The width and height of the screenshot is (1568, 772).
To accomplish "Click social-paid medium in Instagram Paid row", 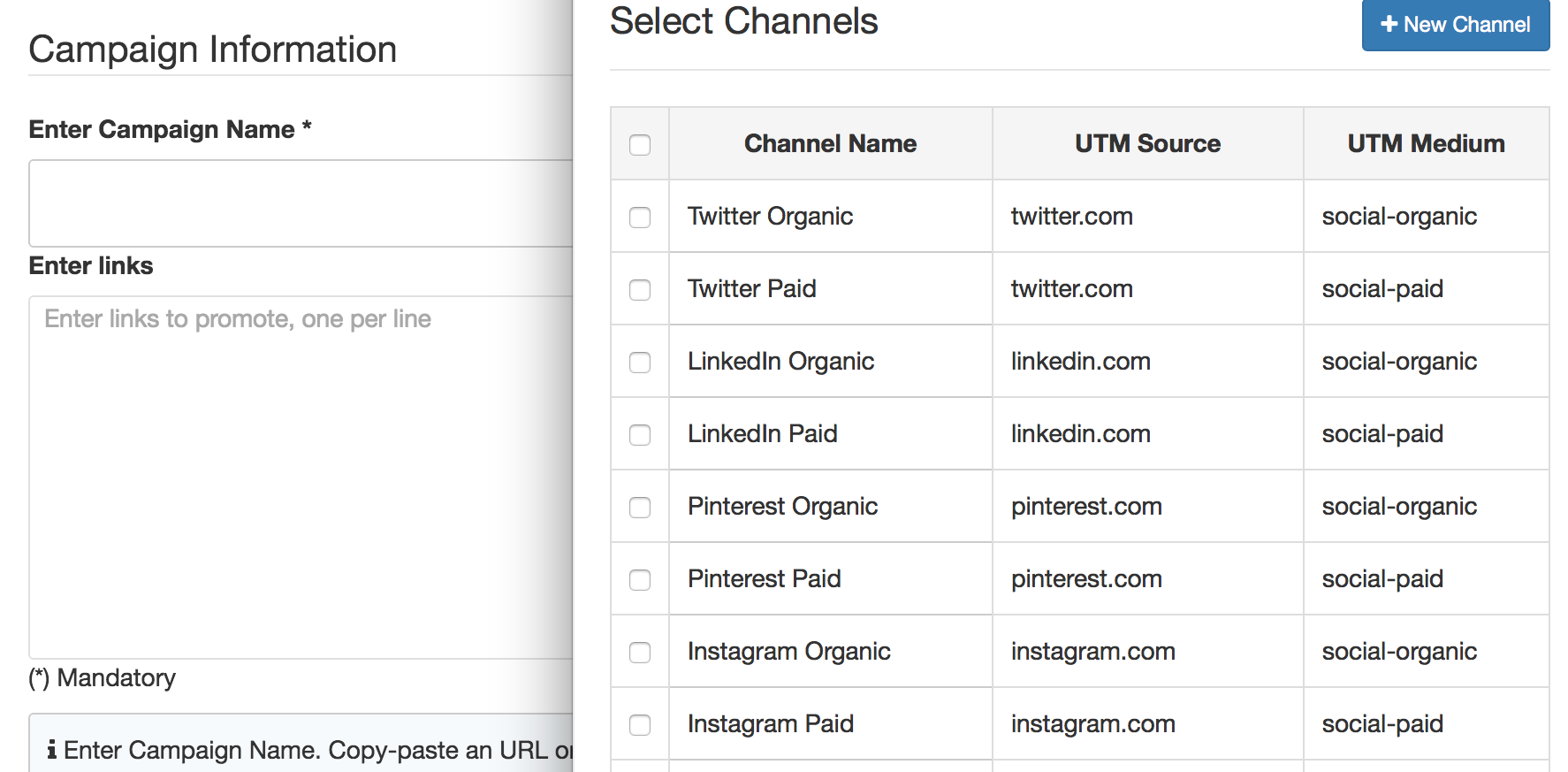I will pyautogui.click(x=1382, y=724).
